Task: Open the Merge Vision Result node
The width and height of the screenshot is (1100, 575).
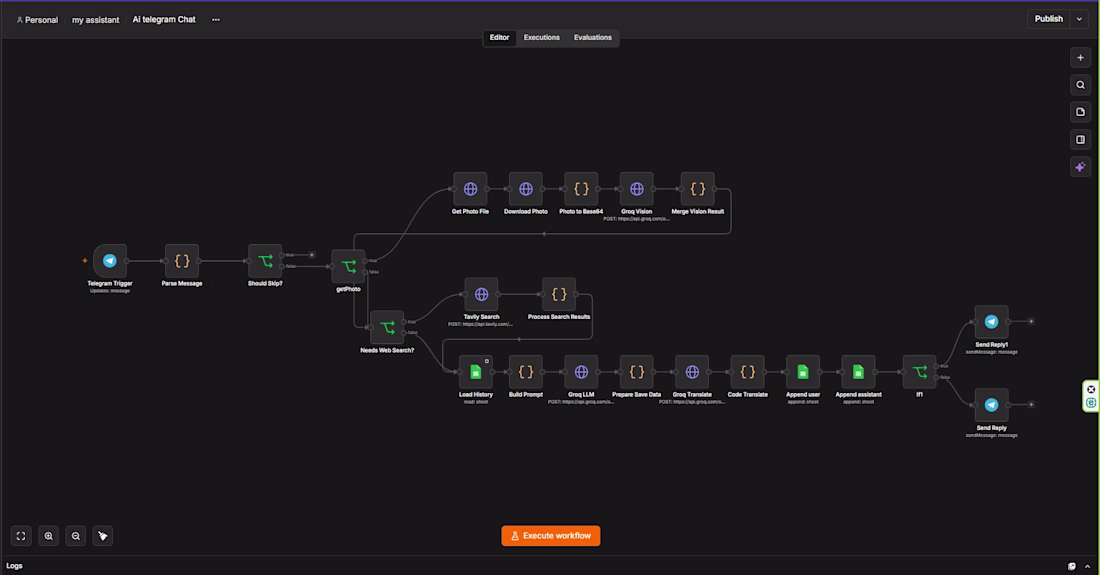Action: pyautogui.click(x=697, y=189)
